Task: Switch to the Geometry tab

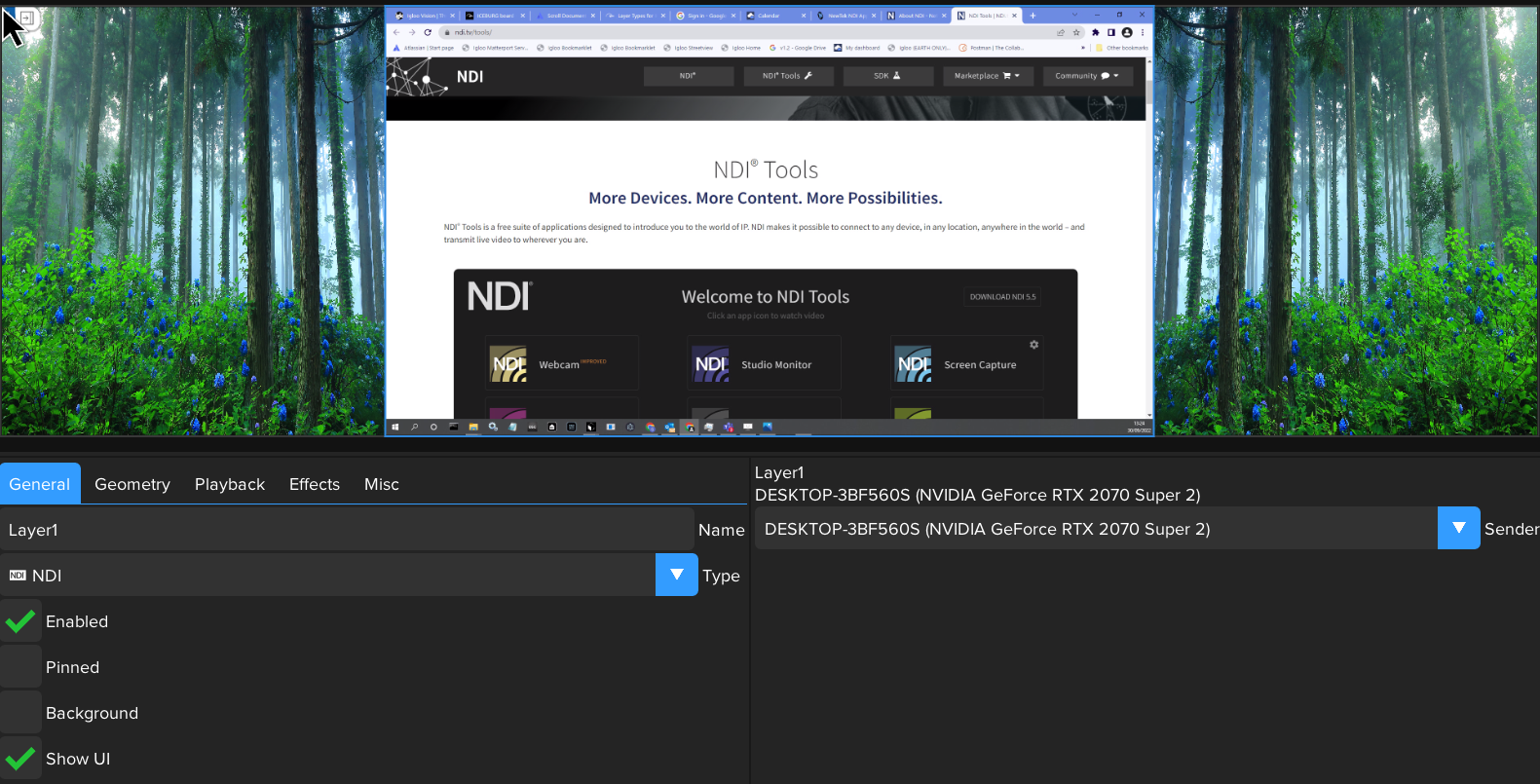Action: [132, 484]
